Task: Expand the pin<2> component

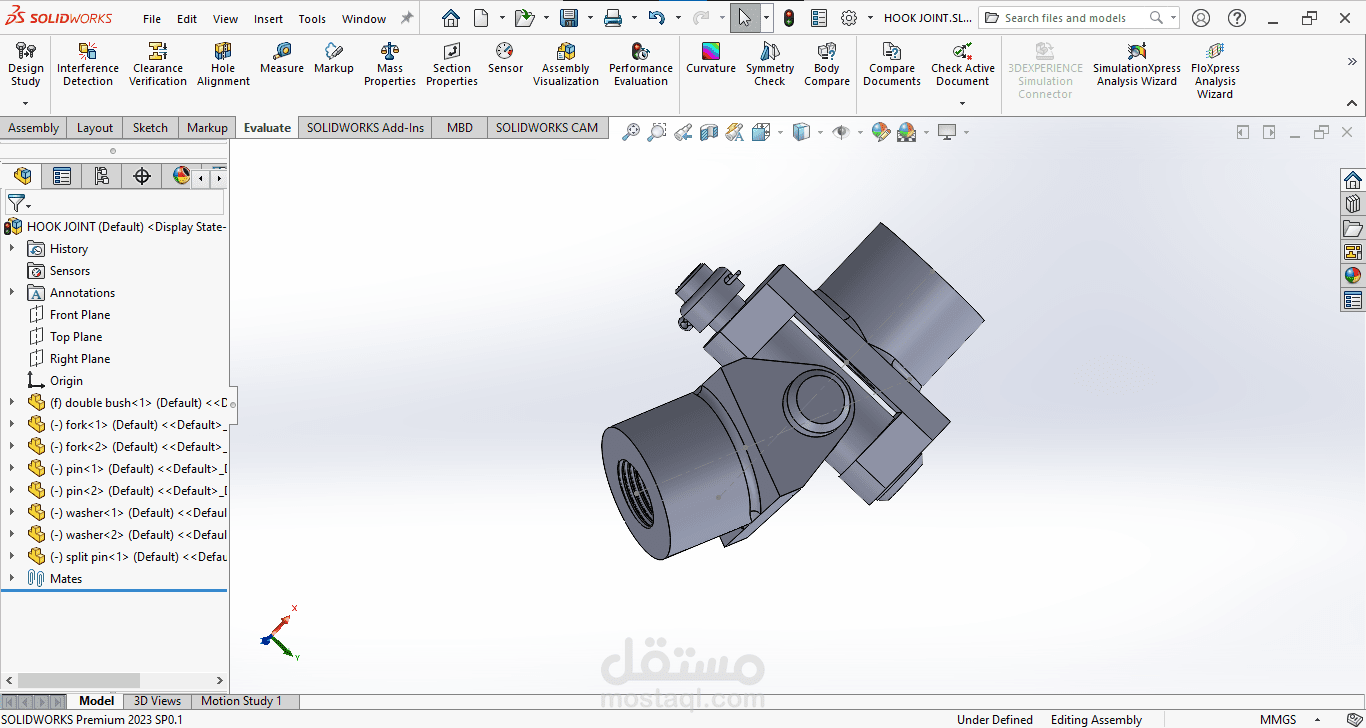Action: [x=12, y=490]
